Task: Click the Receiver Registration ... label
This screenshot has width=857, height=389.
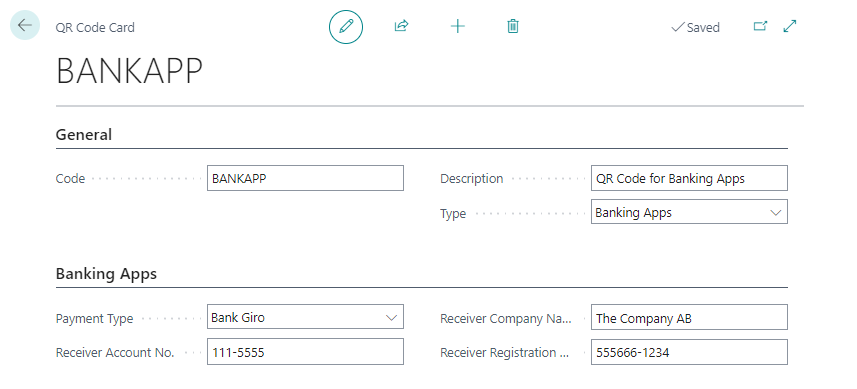Action: (x=505, y=353)
